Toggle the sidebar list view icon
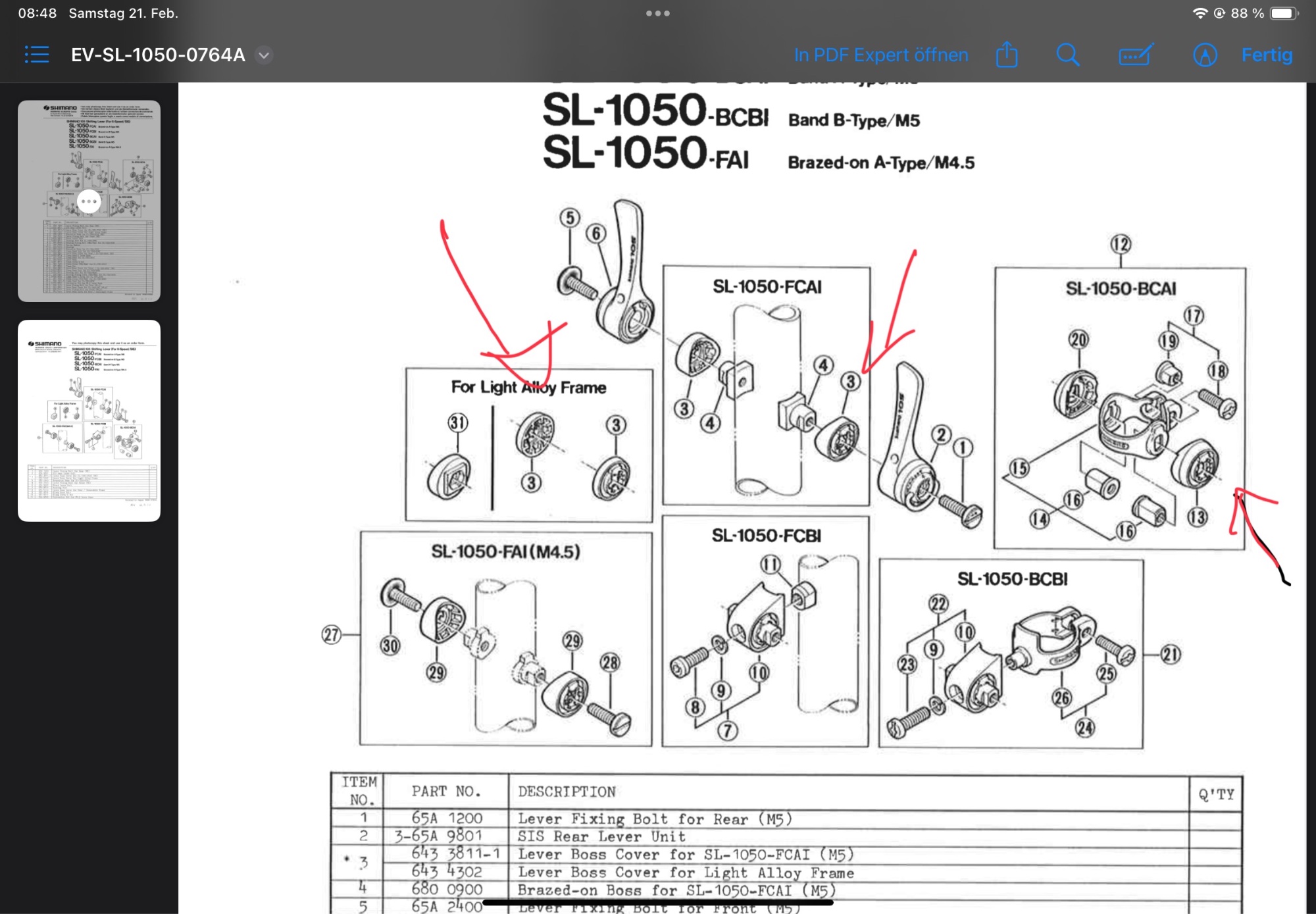 (37, 55)
